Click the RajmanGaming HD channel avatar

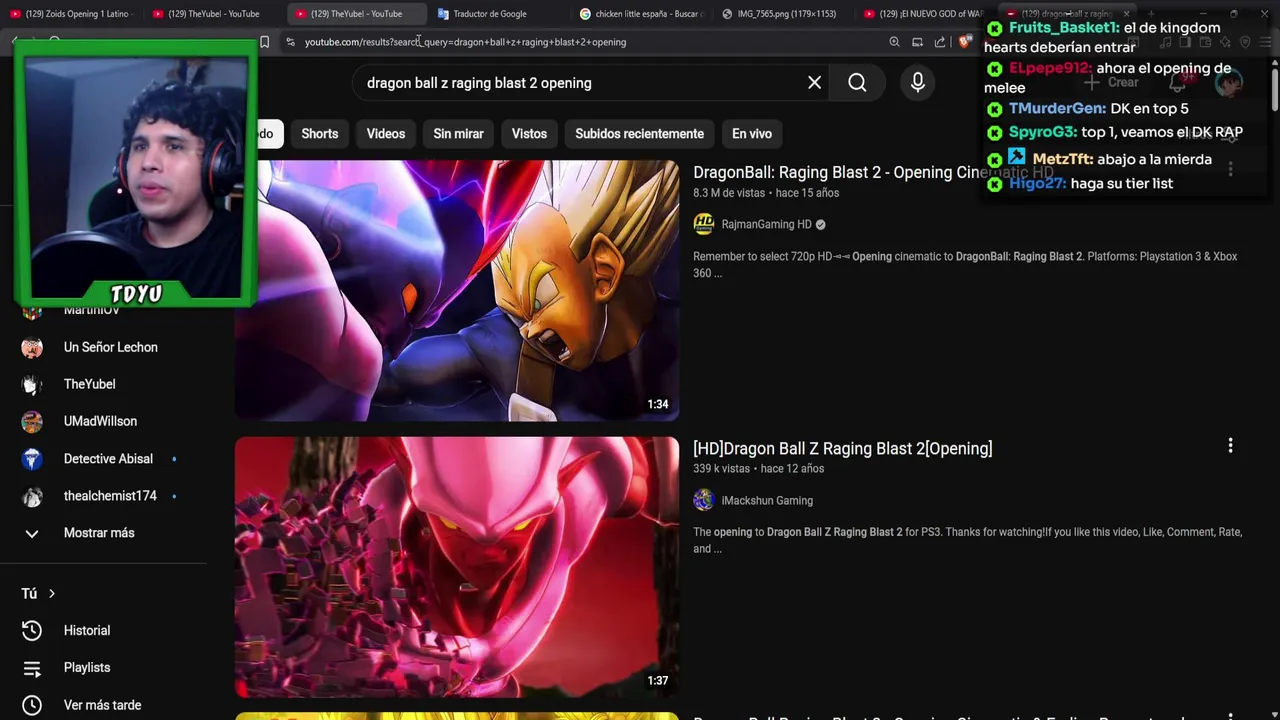pos(704,224)
